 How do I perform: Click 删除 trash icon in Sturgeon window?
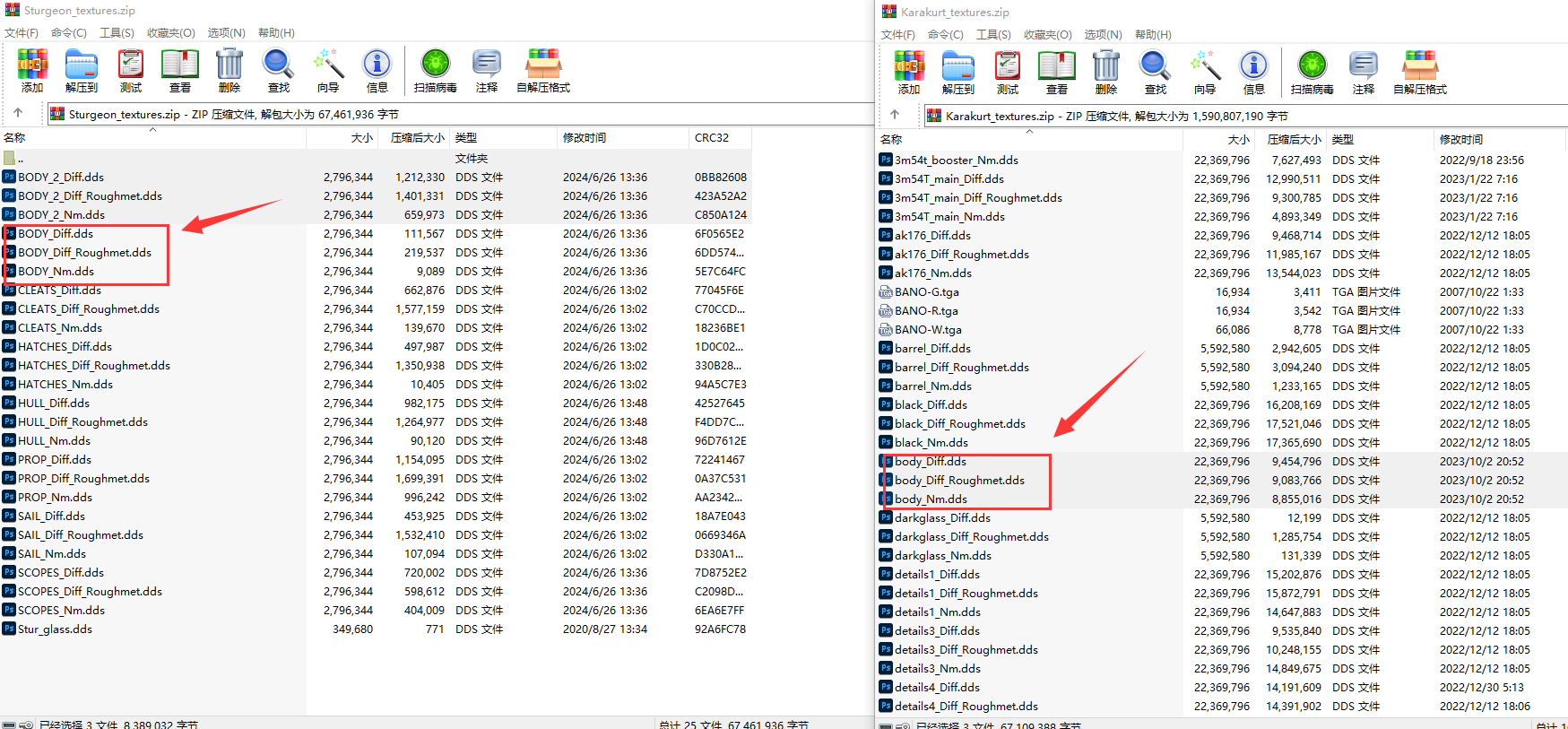(230, 71)
